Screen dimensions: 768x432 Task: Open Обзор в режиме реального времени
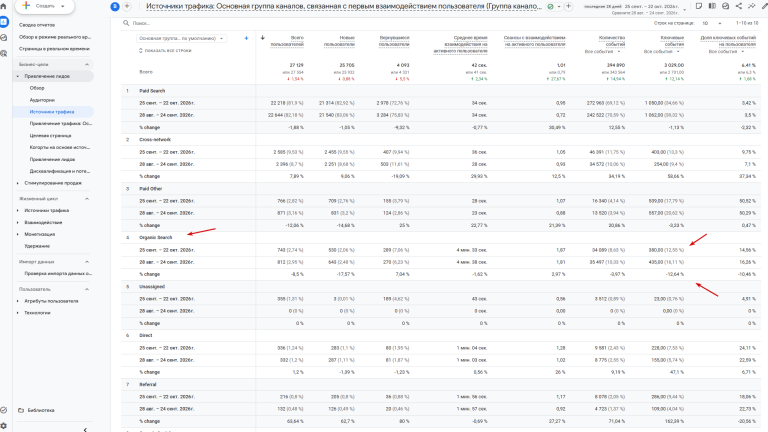point(55,37)
